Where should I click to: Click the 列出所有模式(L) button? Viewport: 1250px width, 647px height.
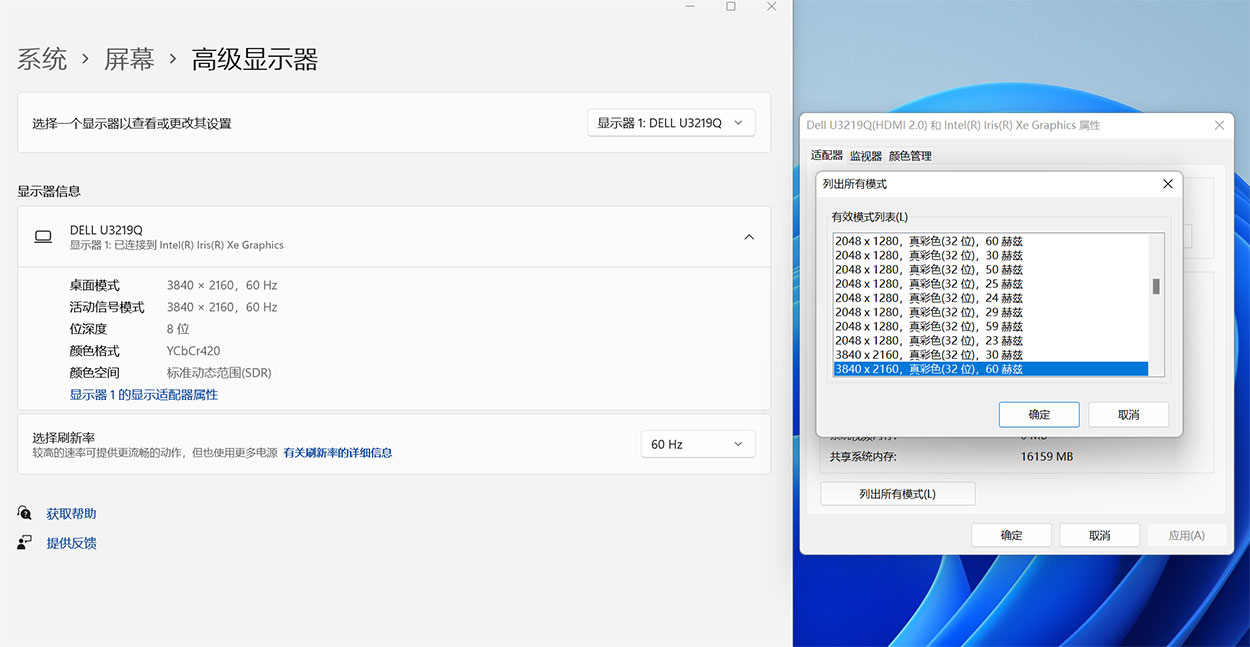click(897, 493)
